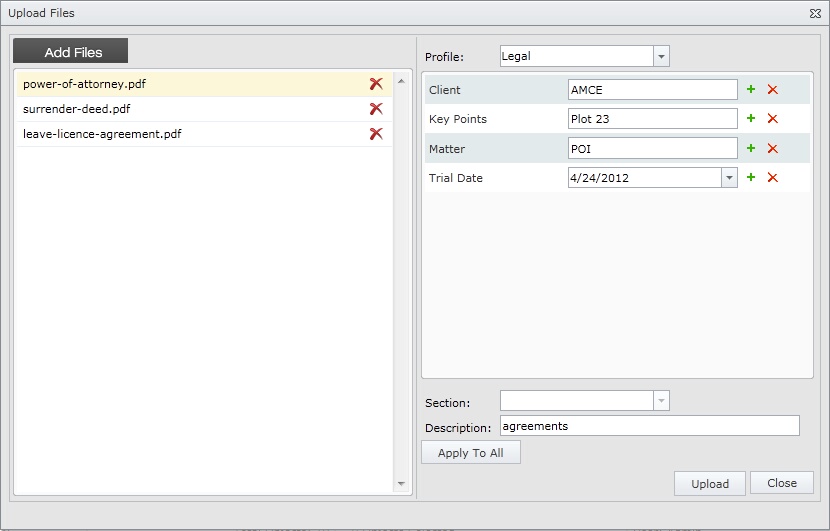Remove power-of-attorney.pdf with its red X
Viewport: 830px width, 531px height.
[376, 84]
